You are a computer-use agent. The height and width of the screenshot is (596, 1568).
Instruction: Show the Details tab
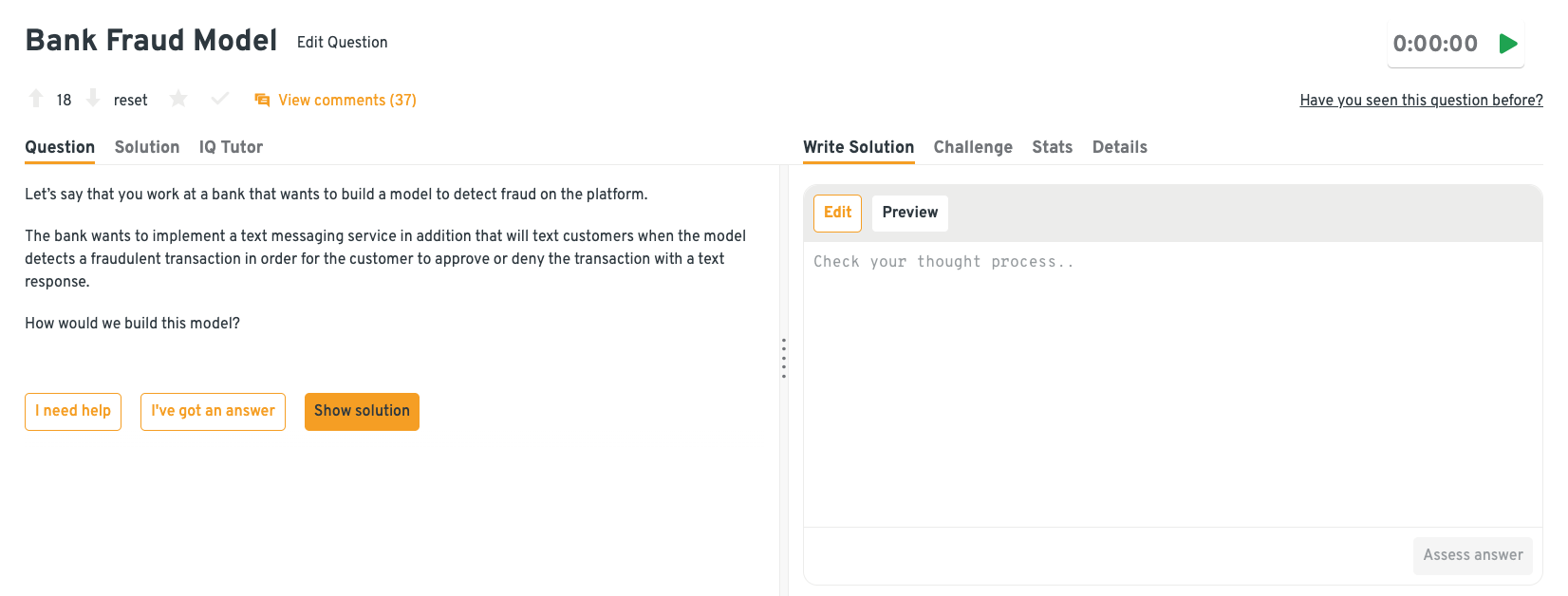pos(1119,147)
